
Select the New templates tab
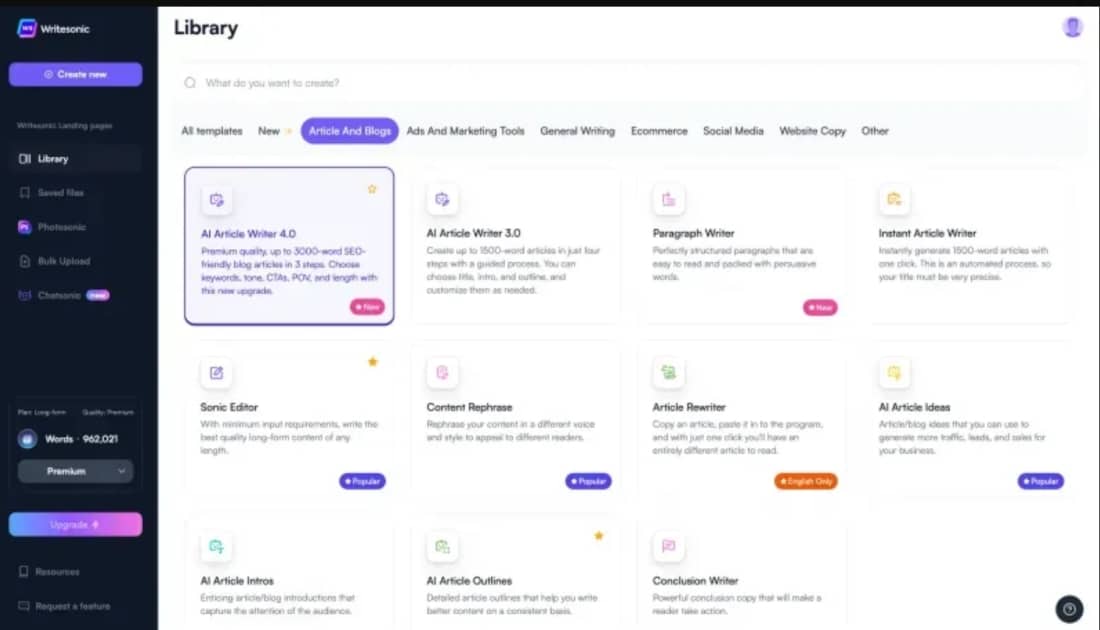coord(275,131)
